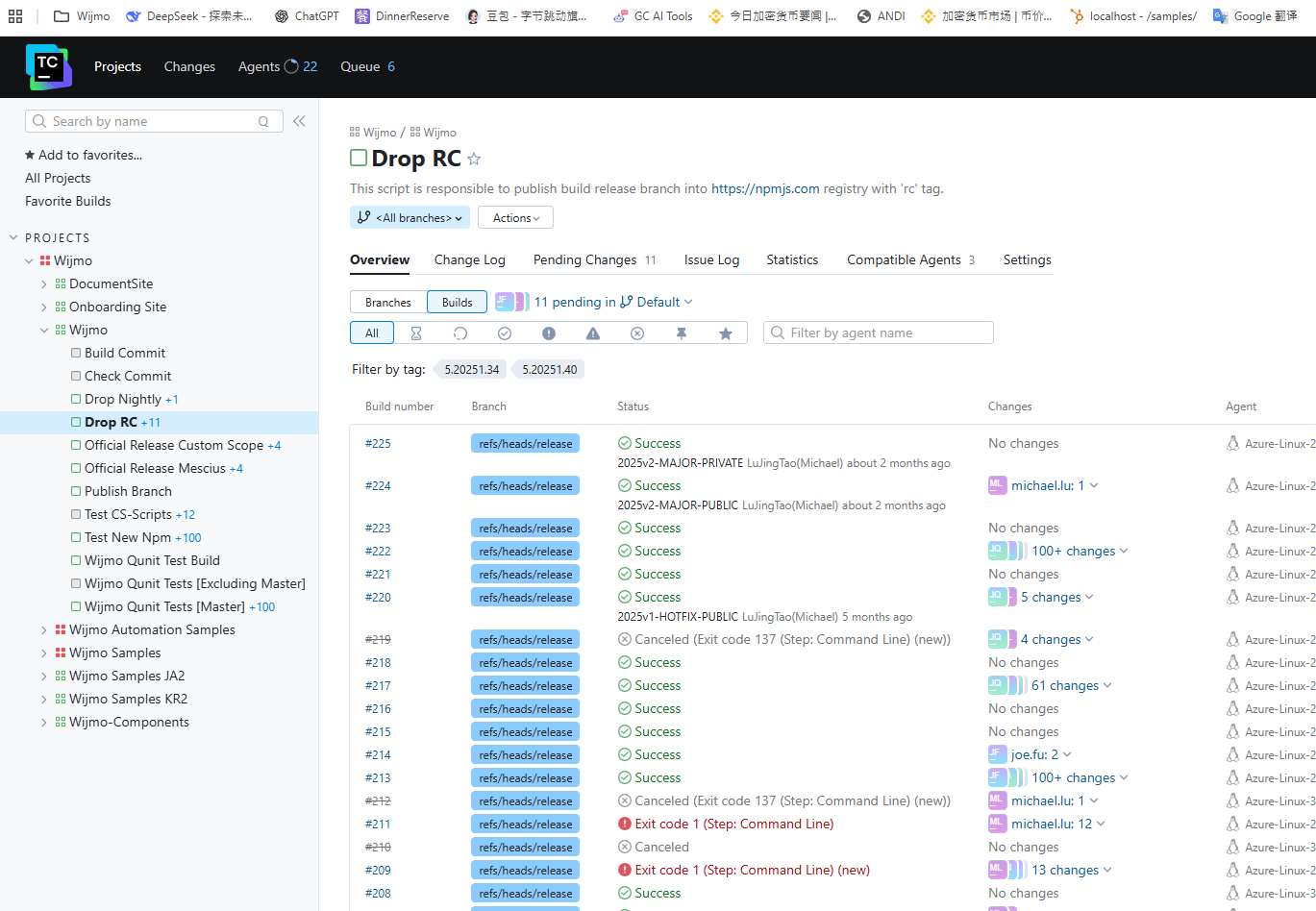Open build #225 link
The image size is (1316, 911).
pyautogui.click(x=378, y=443)
